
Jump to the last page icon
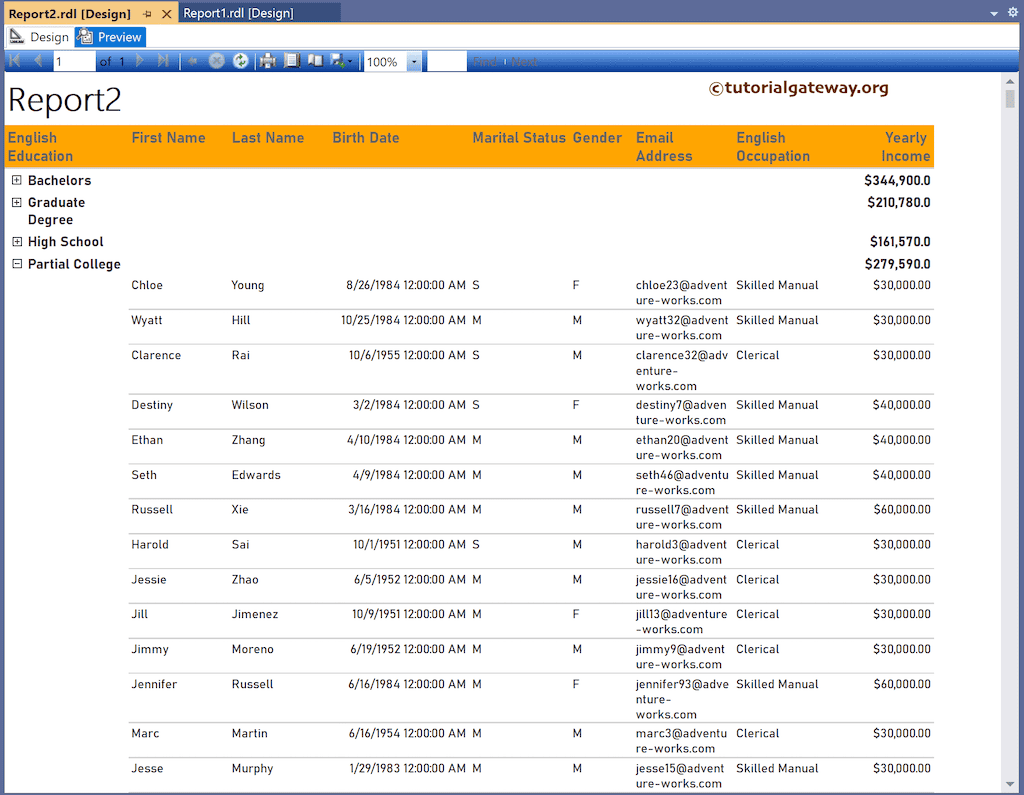(x=163, y=60)
